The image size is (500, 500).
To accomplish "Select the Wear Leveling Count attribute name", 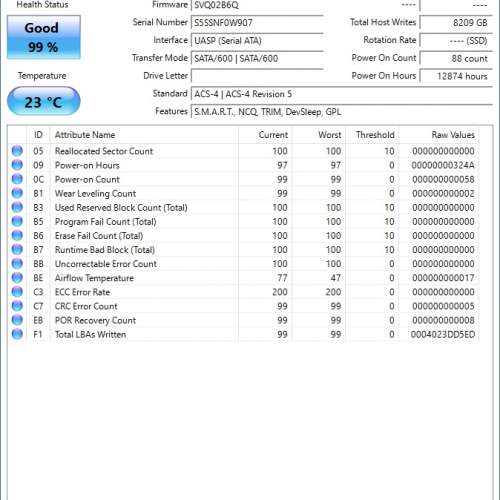I will click(95, 193).
